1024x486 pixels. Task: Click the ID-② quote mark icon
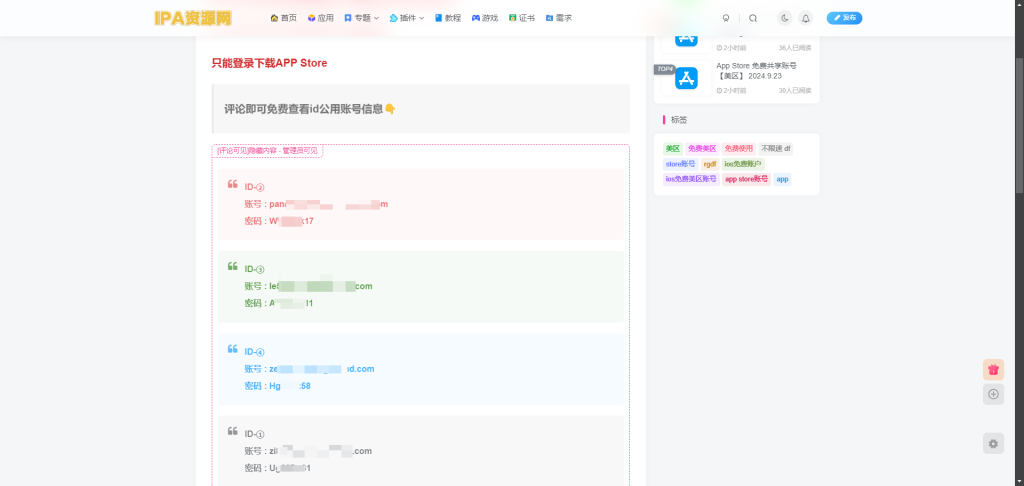(232, 184)
